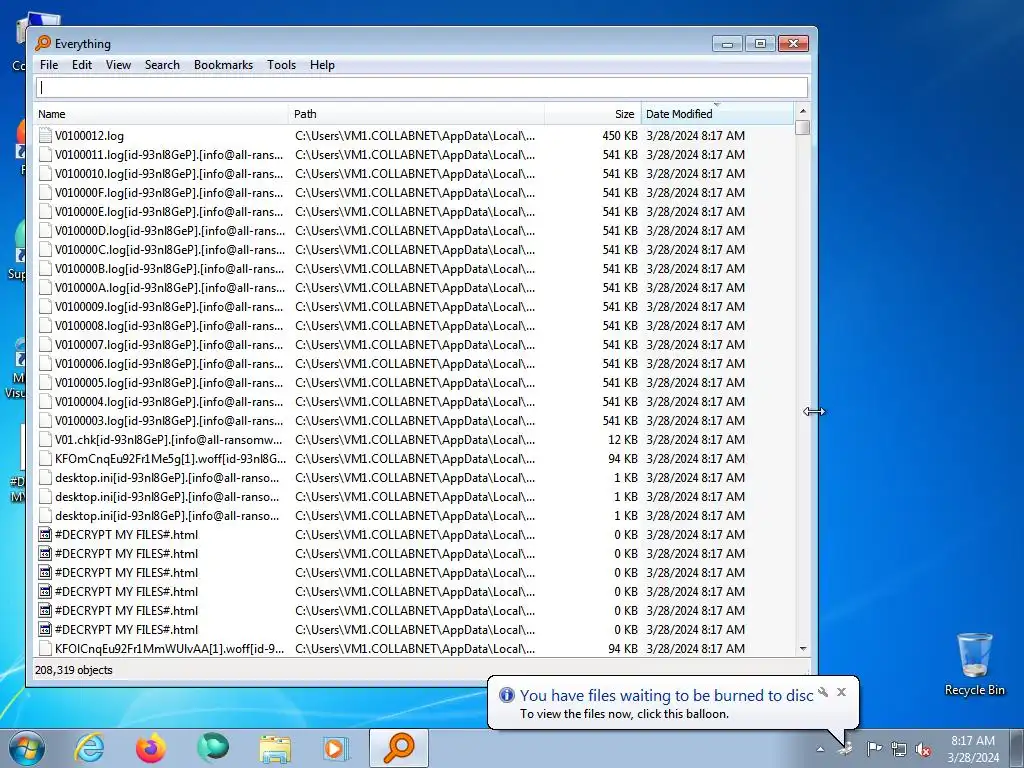Click the scroll down arrow of results list

pyautogui.click(x=803, y=648)
